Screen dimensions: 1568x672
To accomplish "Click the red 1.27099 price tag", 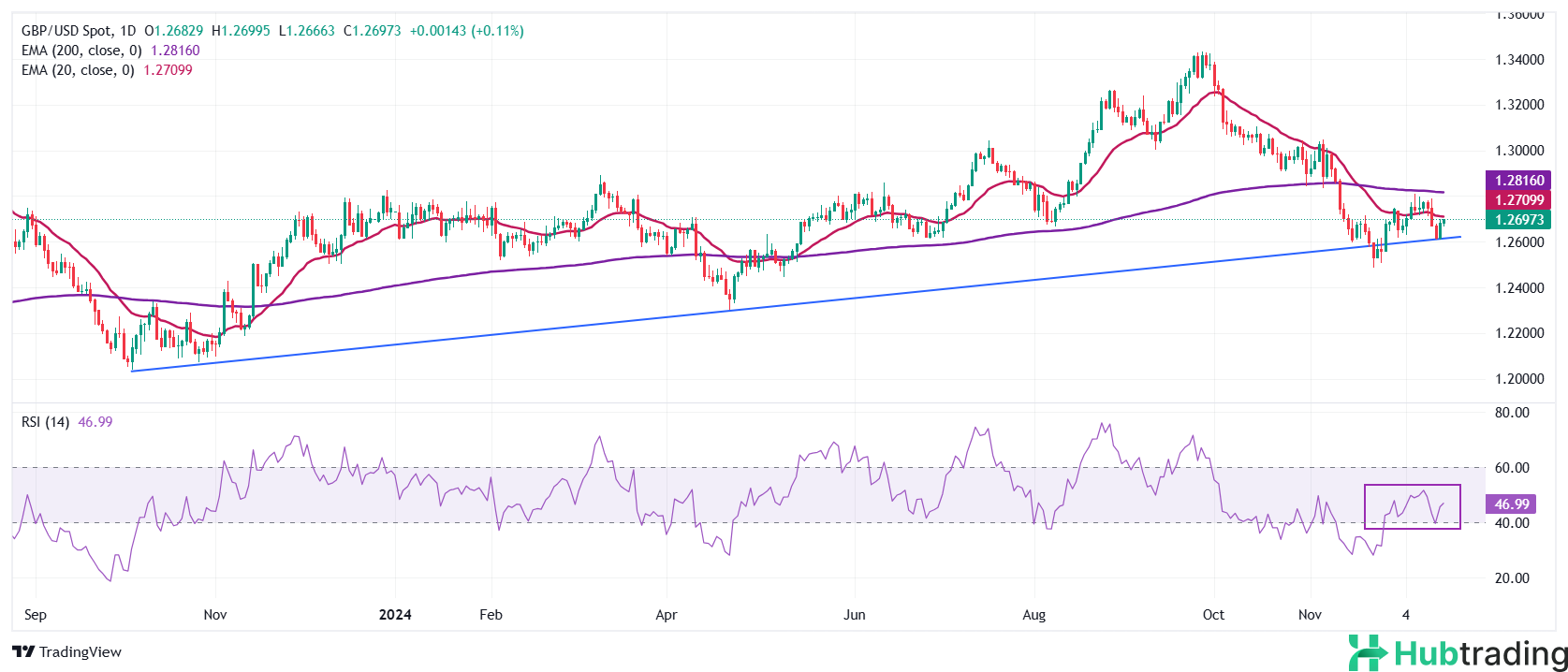I will pyautogui.click(x=1518, y=200).
